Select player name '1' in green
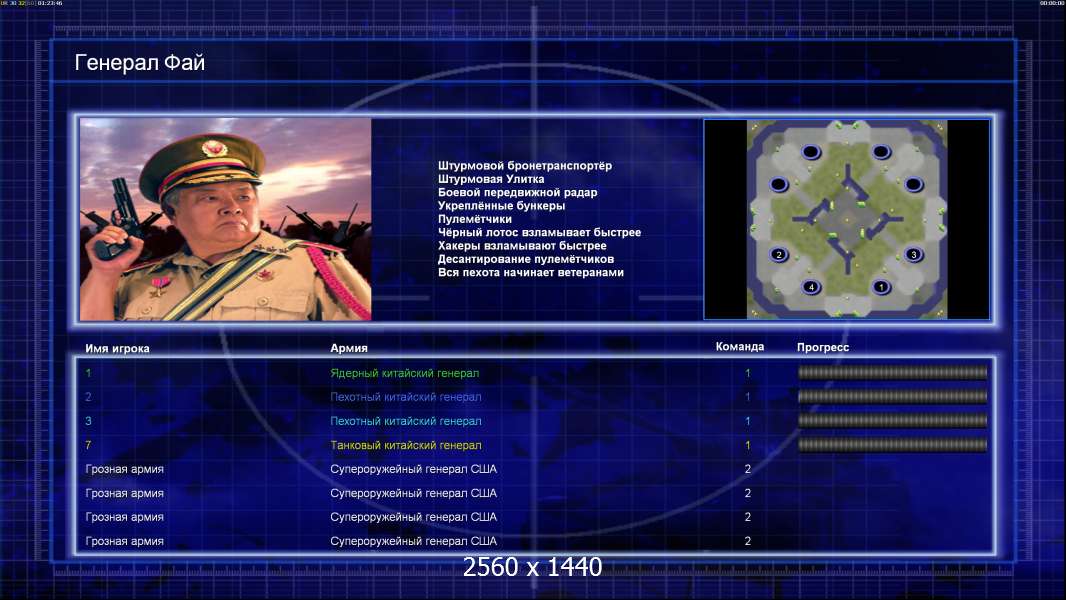 click(88, 373)
